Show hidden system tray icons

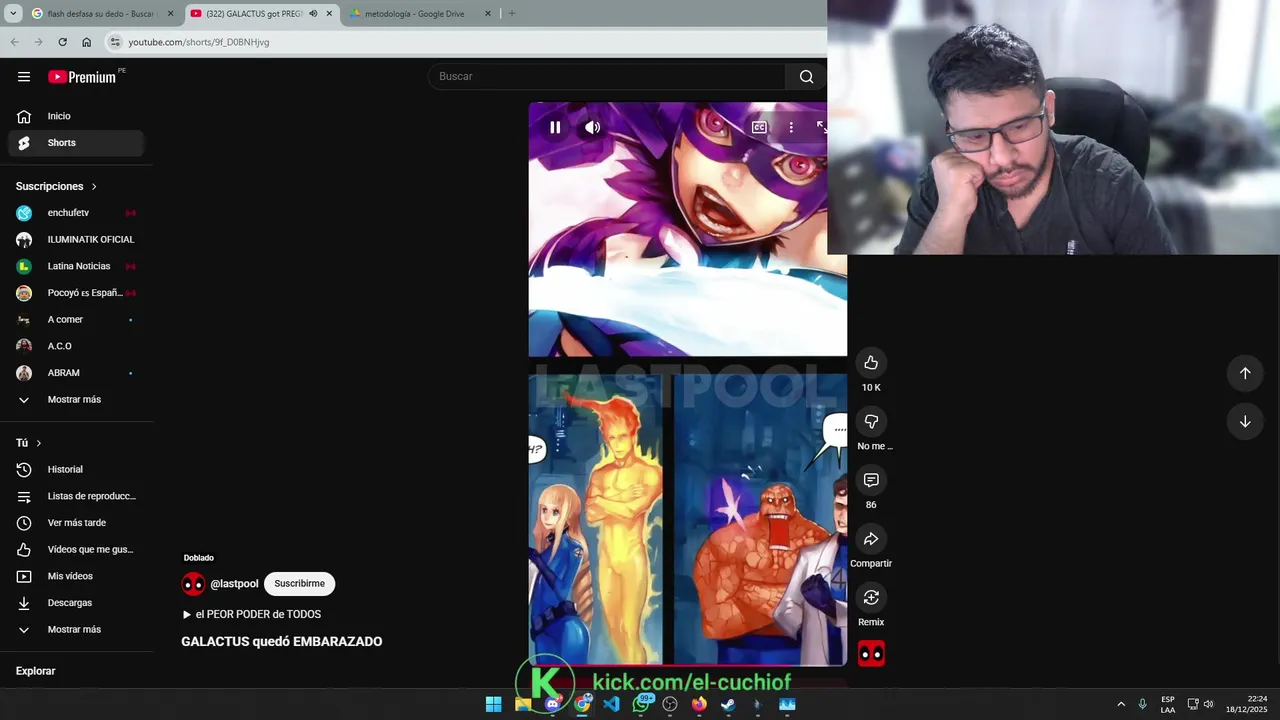1121,704
